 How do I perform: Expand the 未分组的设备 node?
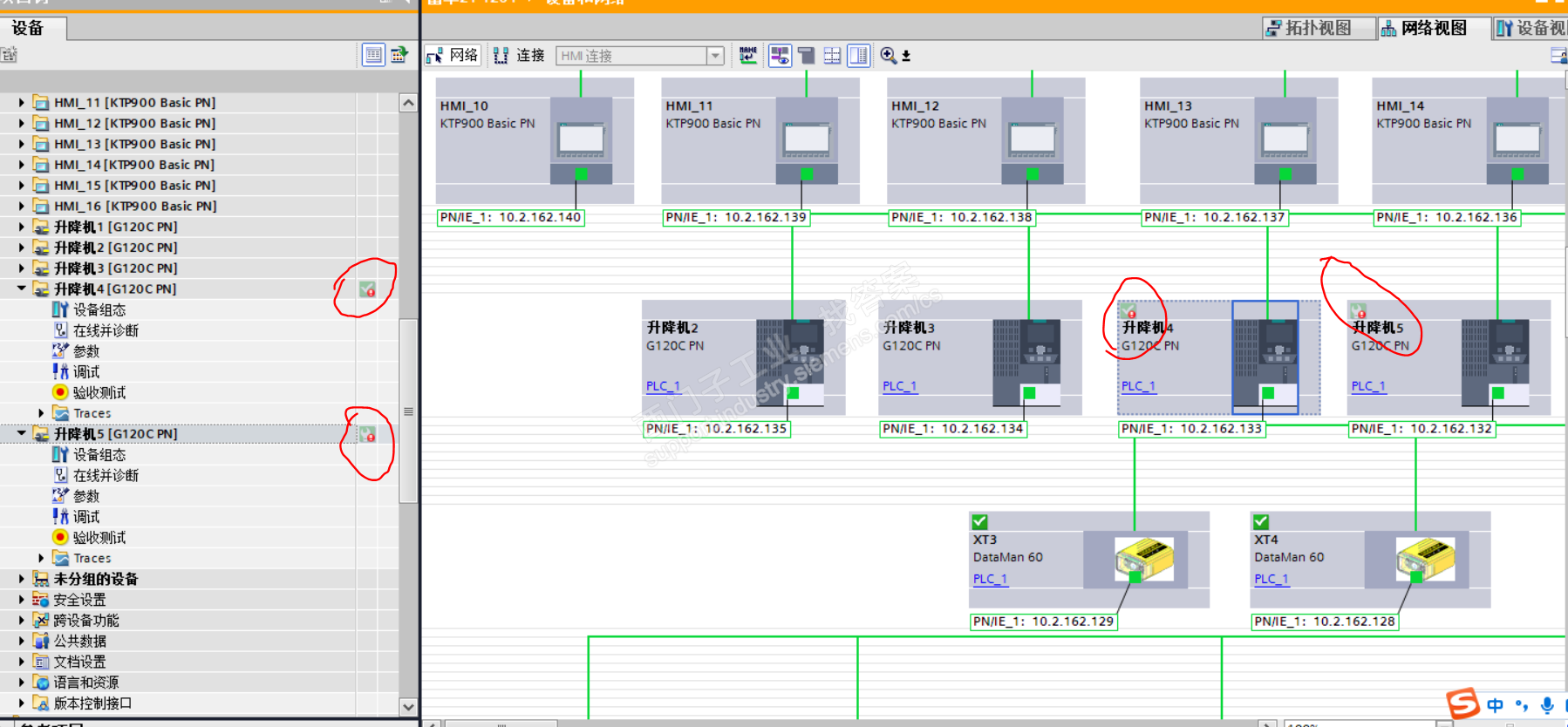(22, 579)
